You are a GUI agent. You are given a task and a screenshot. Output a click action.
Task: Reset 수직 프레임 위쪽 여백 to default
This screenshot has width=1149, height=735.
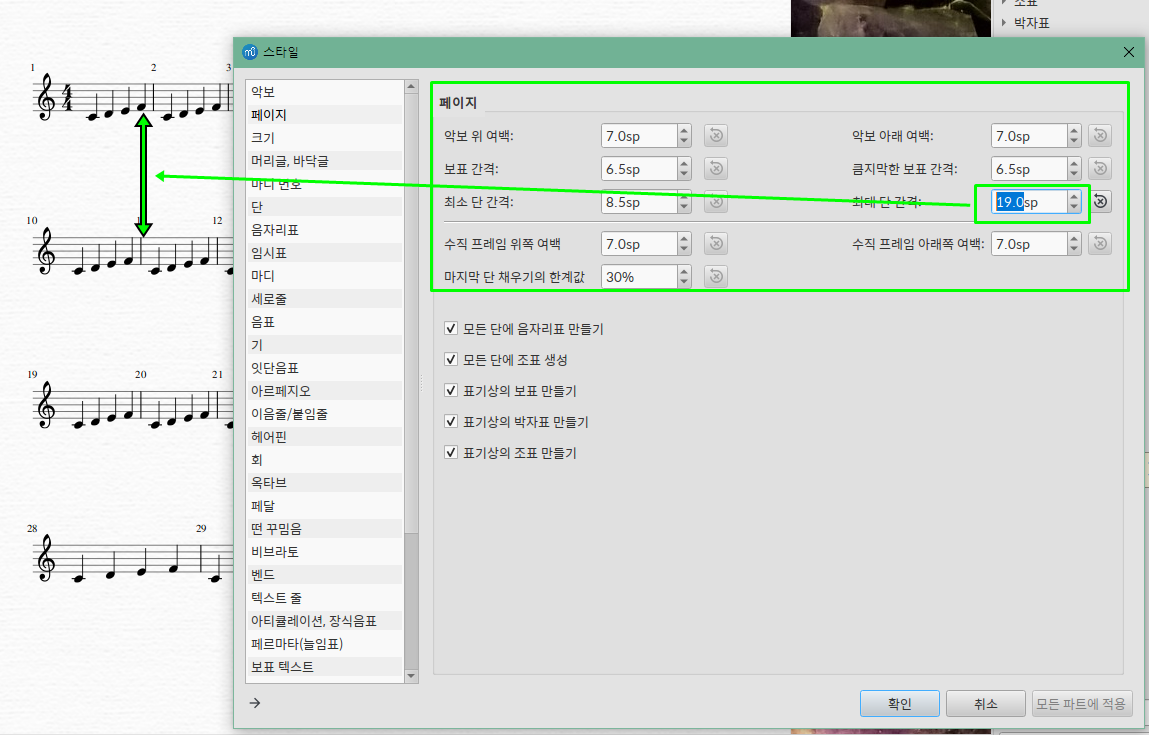[x=716, y=243]
